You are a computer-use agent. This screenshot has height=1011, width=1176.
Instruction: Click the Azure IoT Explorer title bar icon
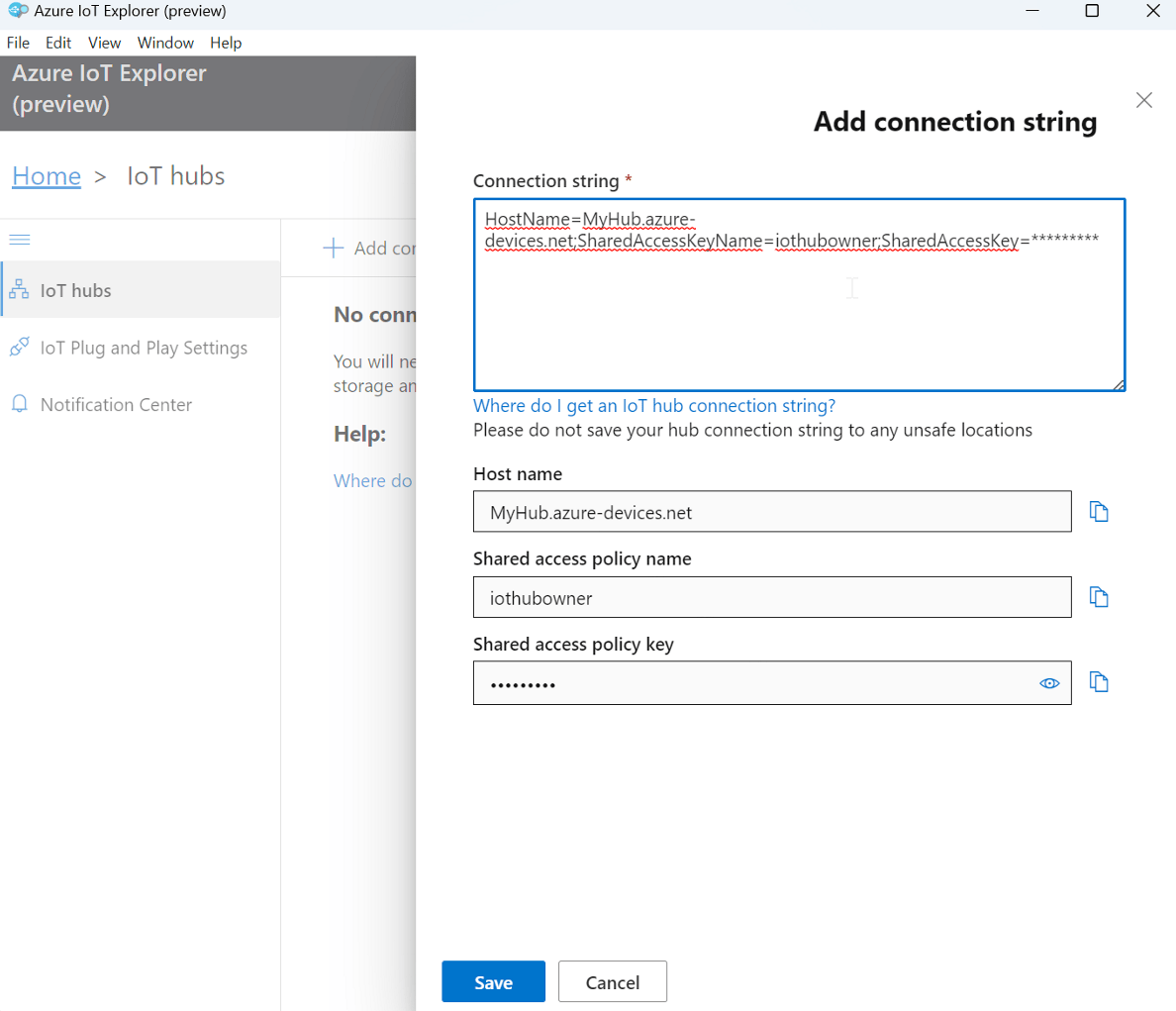pyautogui.click(x=16, y=11)
